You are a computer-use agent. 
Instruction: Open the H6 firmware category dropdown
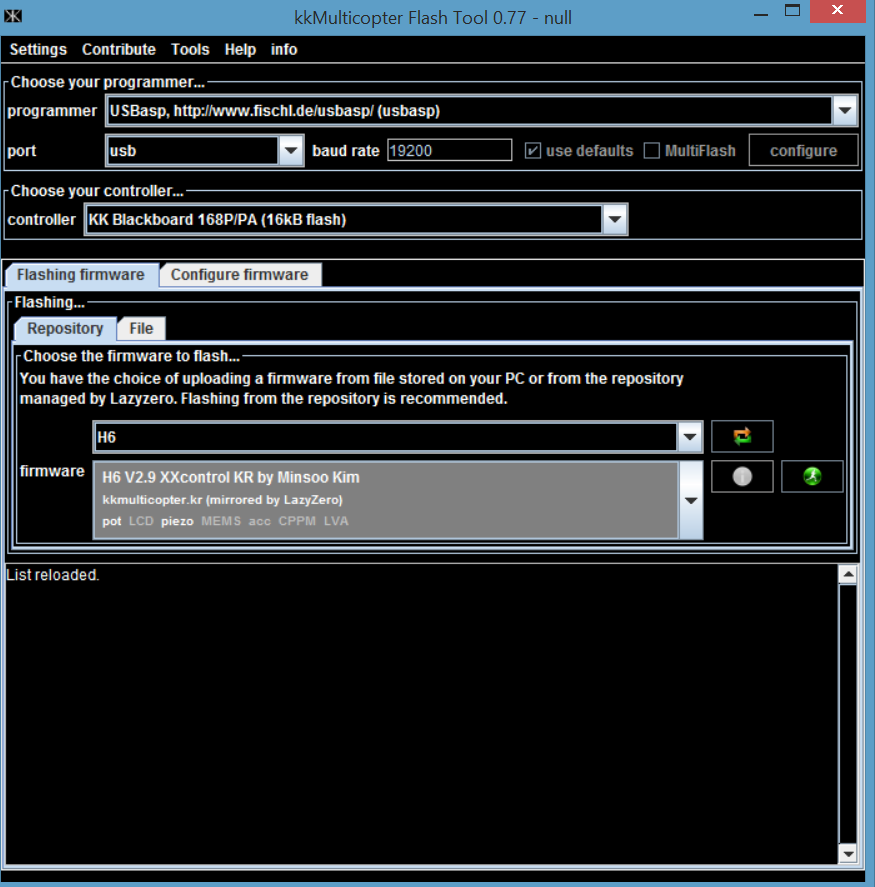[689, 437]
